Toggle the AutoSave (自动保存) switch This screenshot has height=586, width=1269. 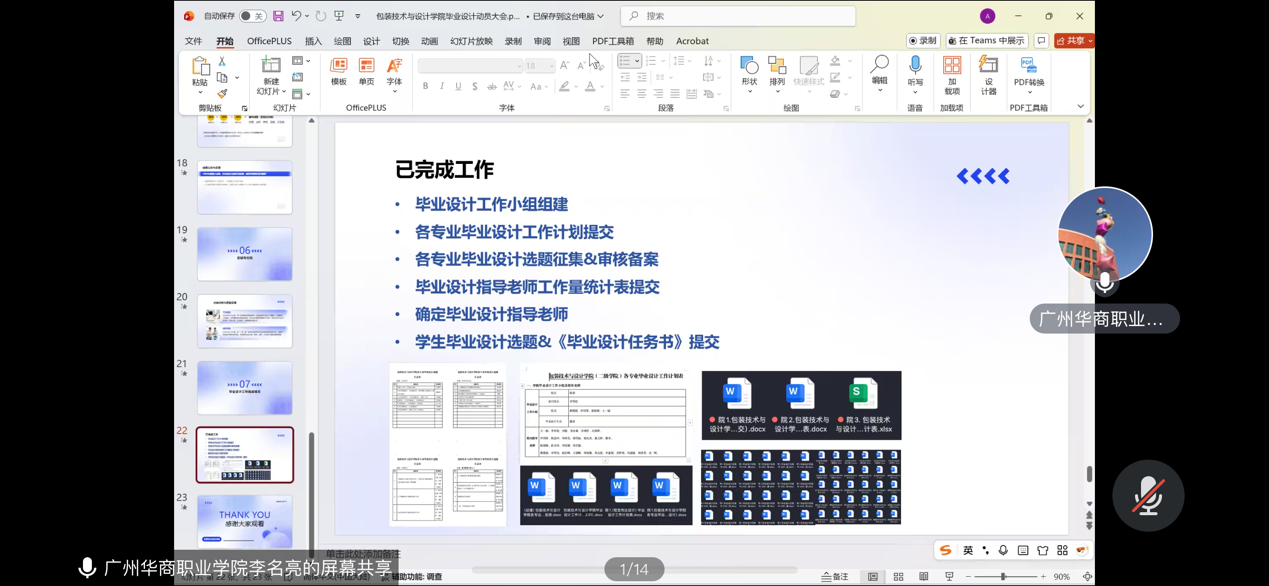pyautogui.click(x=252, y=16)
